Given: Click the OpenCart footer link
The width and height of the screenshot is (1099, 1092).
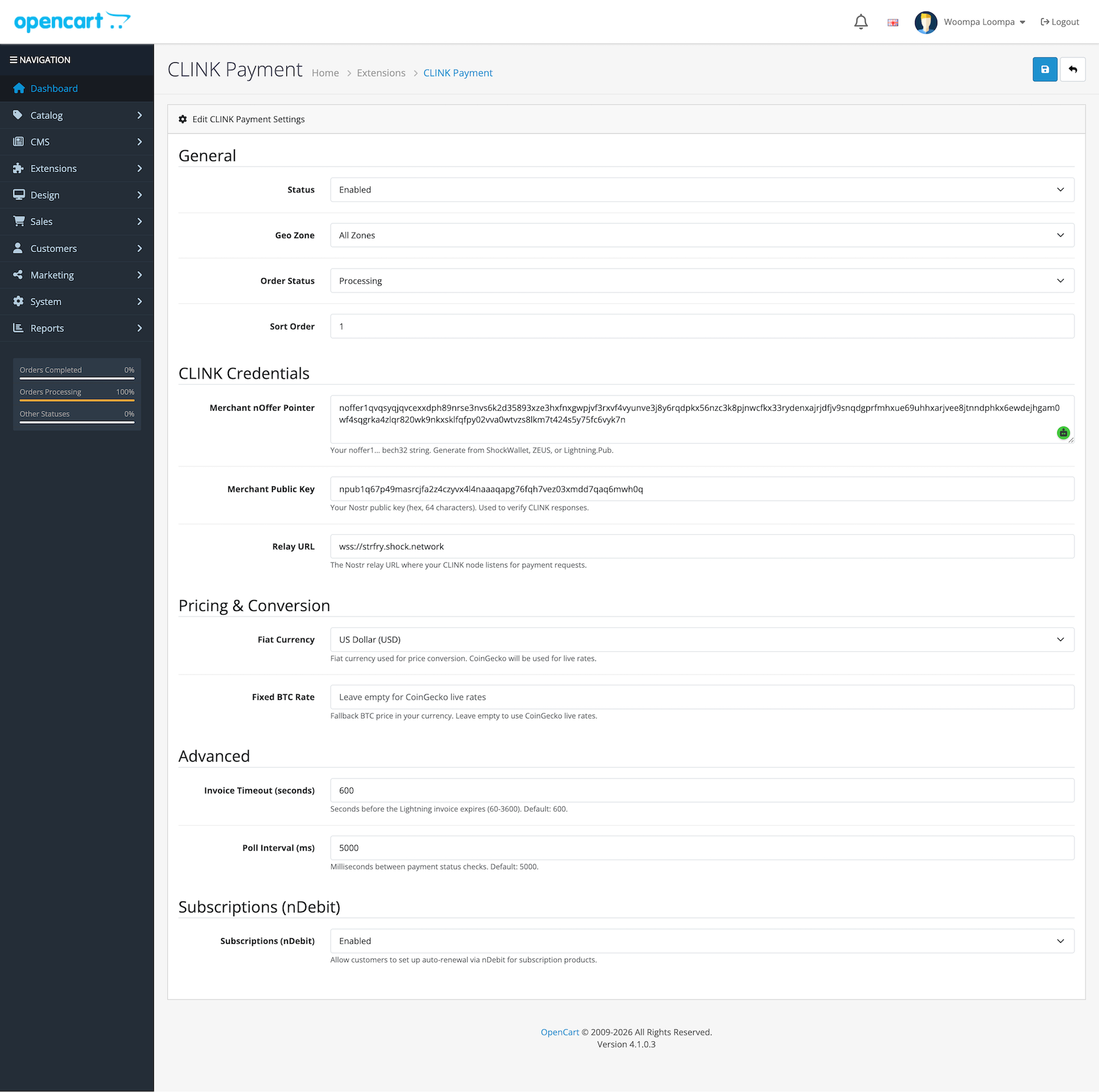Looking at the screenshot, I should 559,1032.
